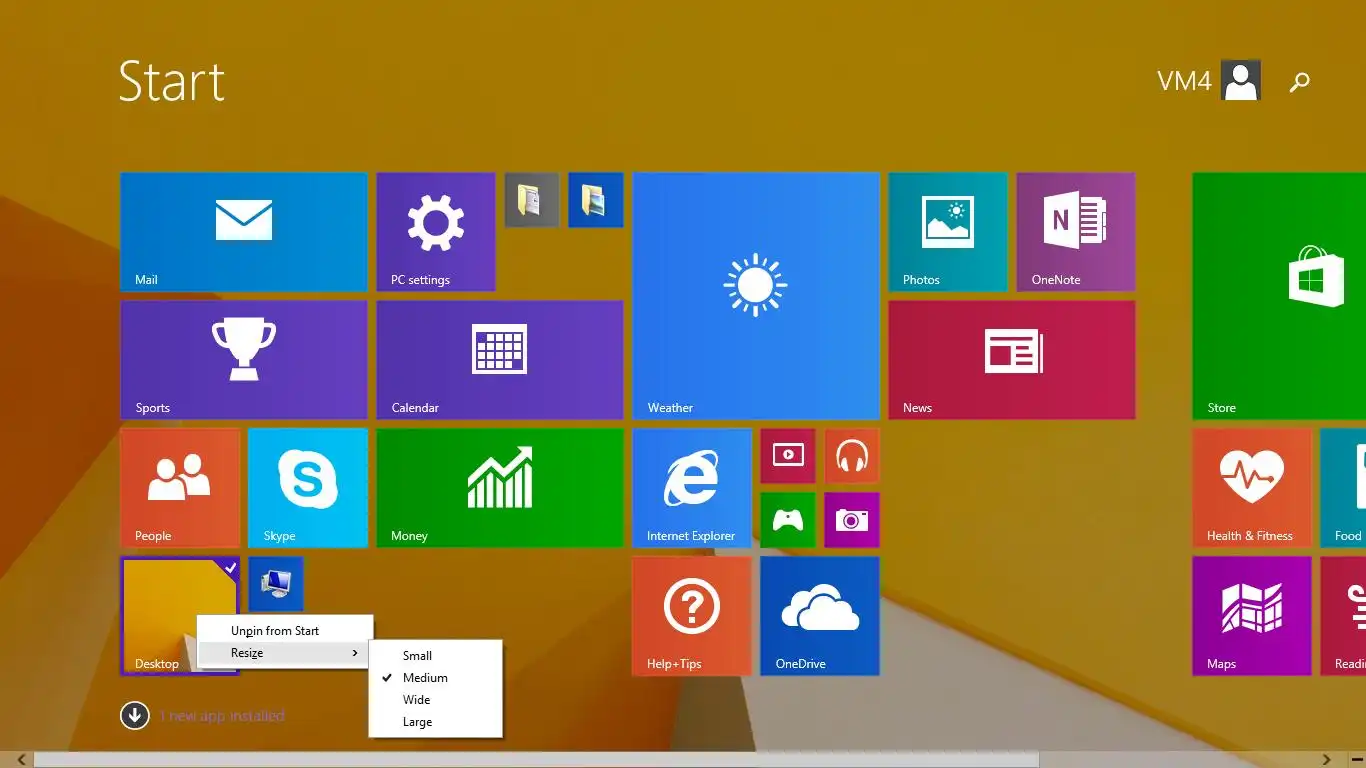1366x768 pixels.
Task: Click the user avatar picture
Action: [x=1241, y=81]
